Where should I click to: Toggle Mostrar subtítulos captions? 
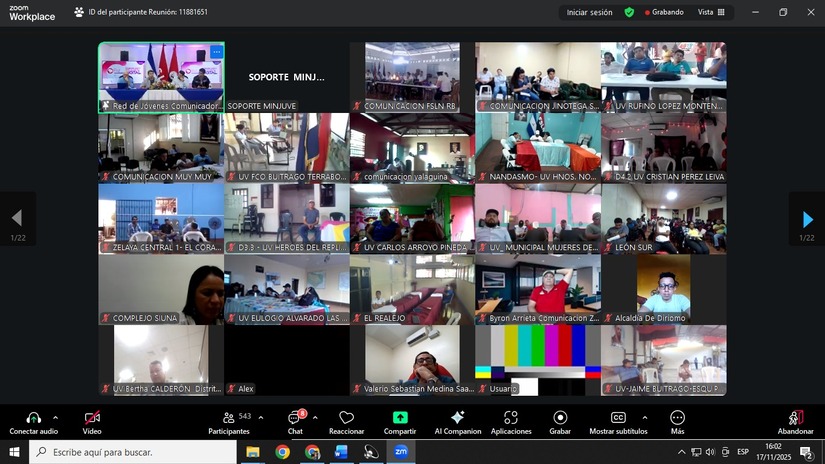point(618,417)
